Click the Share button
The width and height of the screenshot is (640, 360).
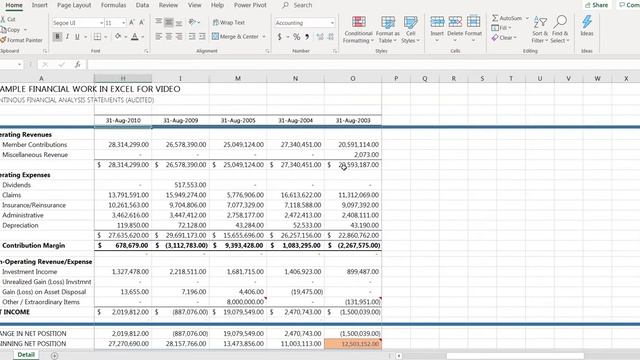coord(596,5)
